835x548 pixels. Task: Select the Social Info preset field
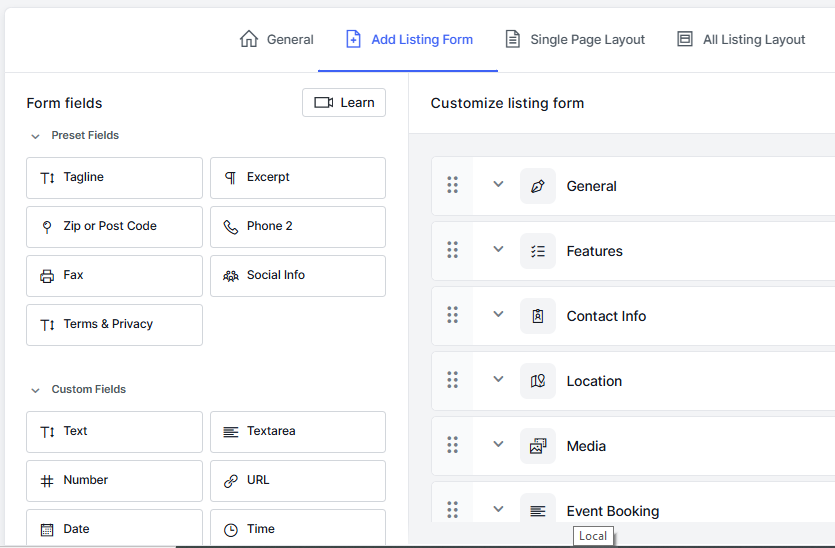297,276
